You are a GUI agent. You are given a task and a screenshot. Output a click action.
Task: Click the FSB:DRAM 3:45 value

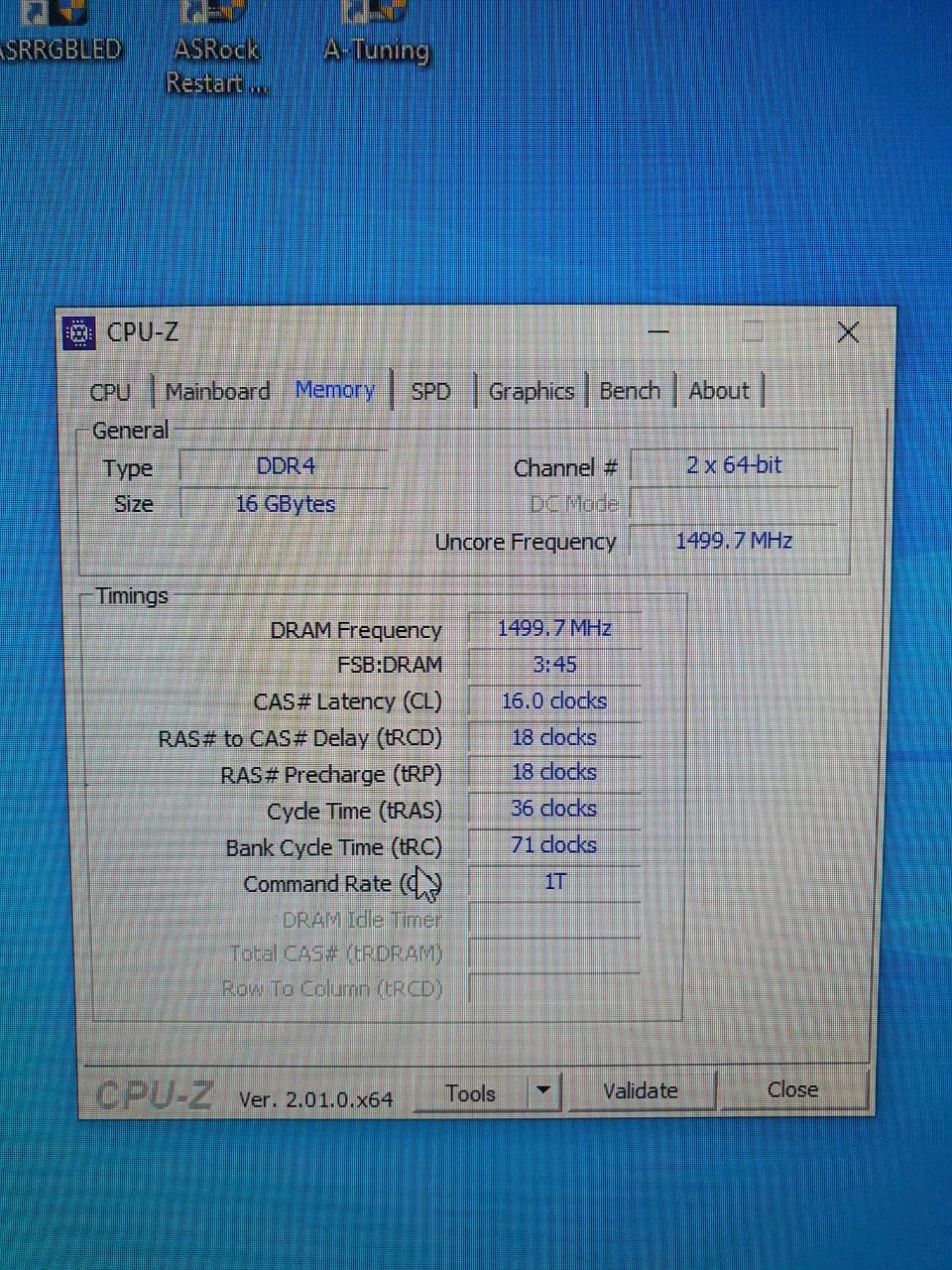554,665
